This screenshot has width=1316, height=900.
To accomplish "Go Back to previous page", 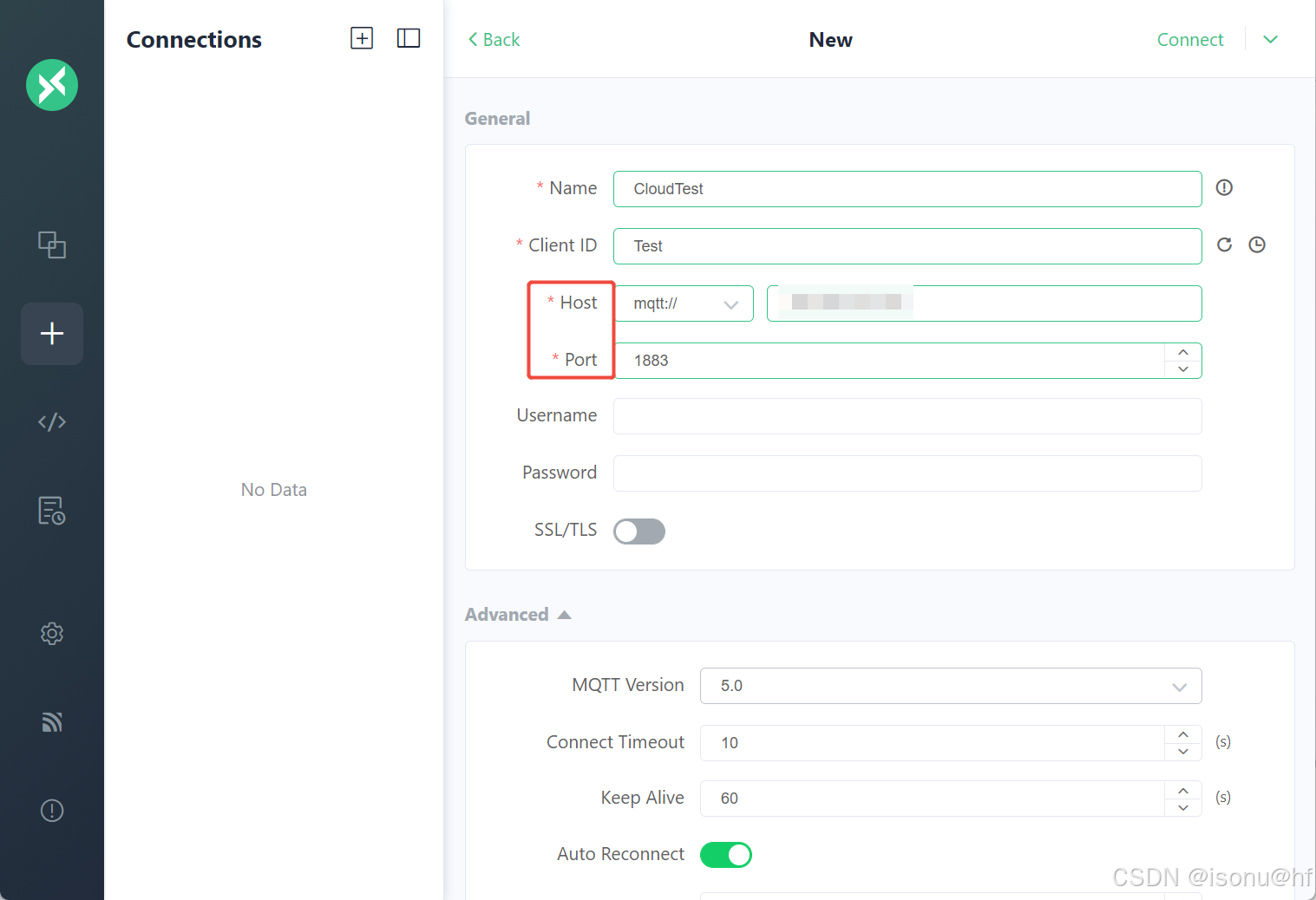I will click(494, 40).
